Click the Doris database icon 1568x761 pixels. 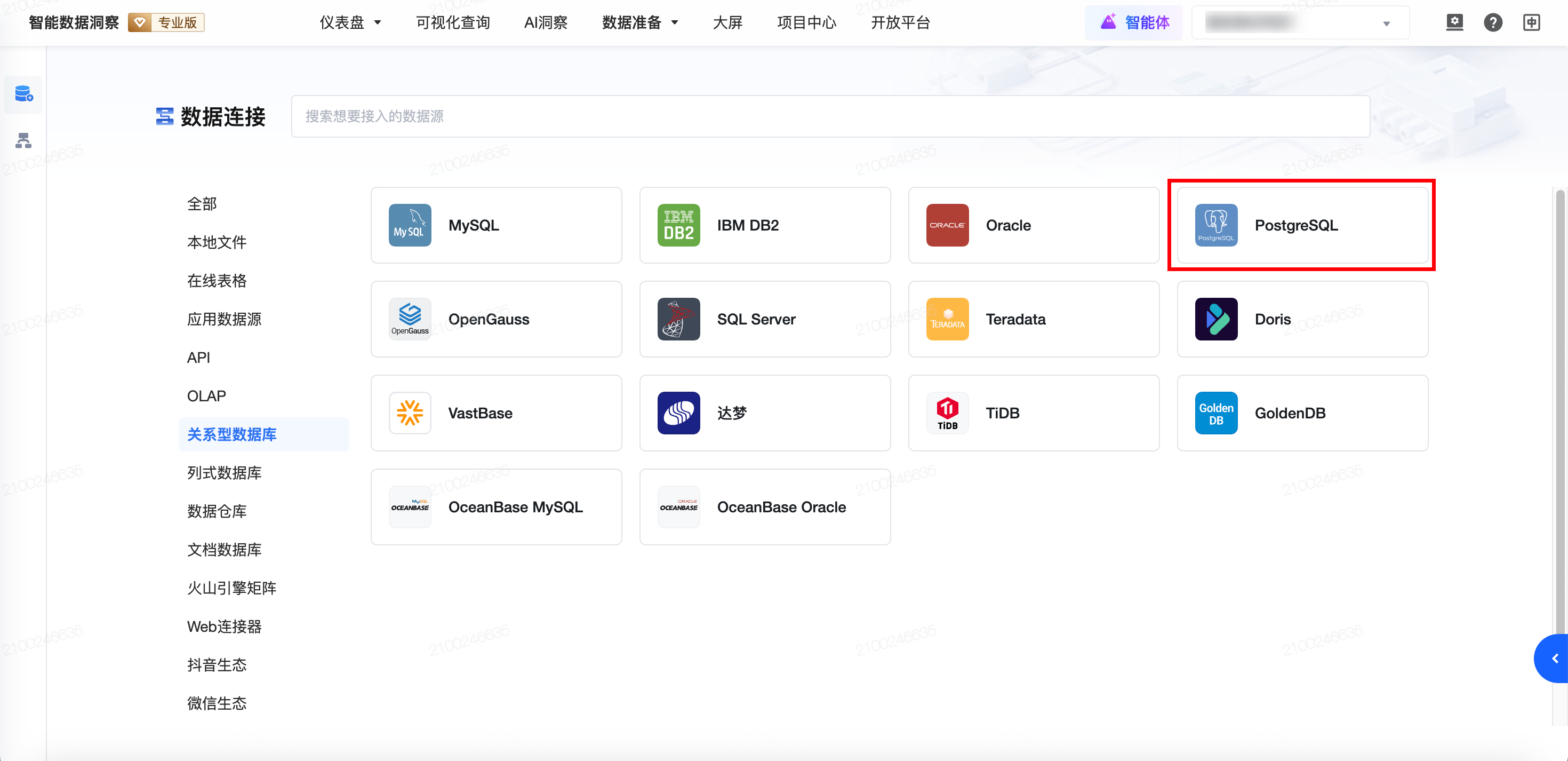coord(1215,319)
